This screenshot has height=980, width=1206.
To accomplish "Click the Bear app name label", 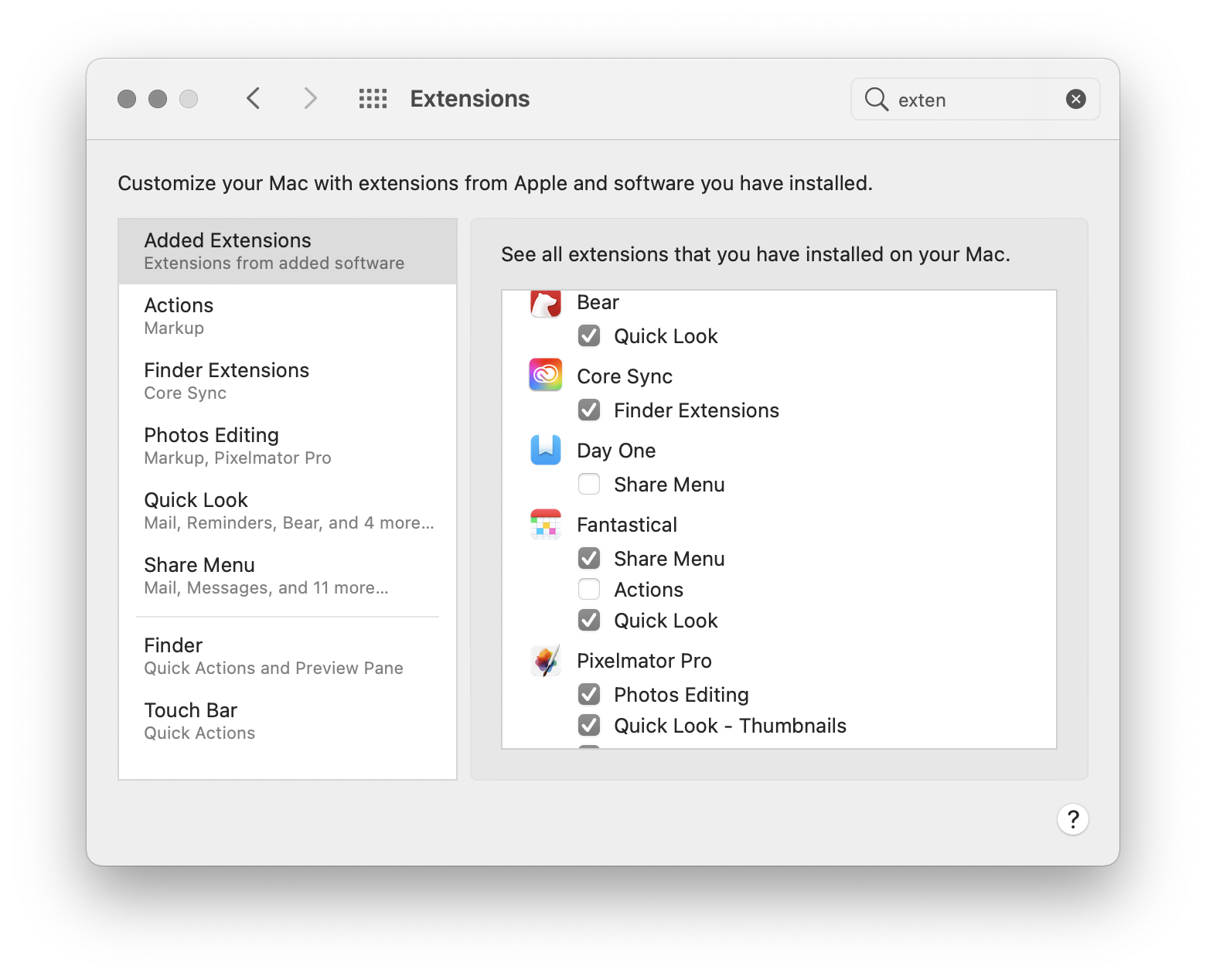I will tap(598, 302).
